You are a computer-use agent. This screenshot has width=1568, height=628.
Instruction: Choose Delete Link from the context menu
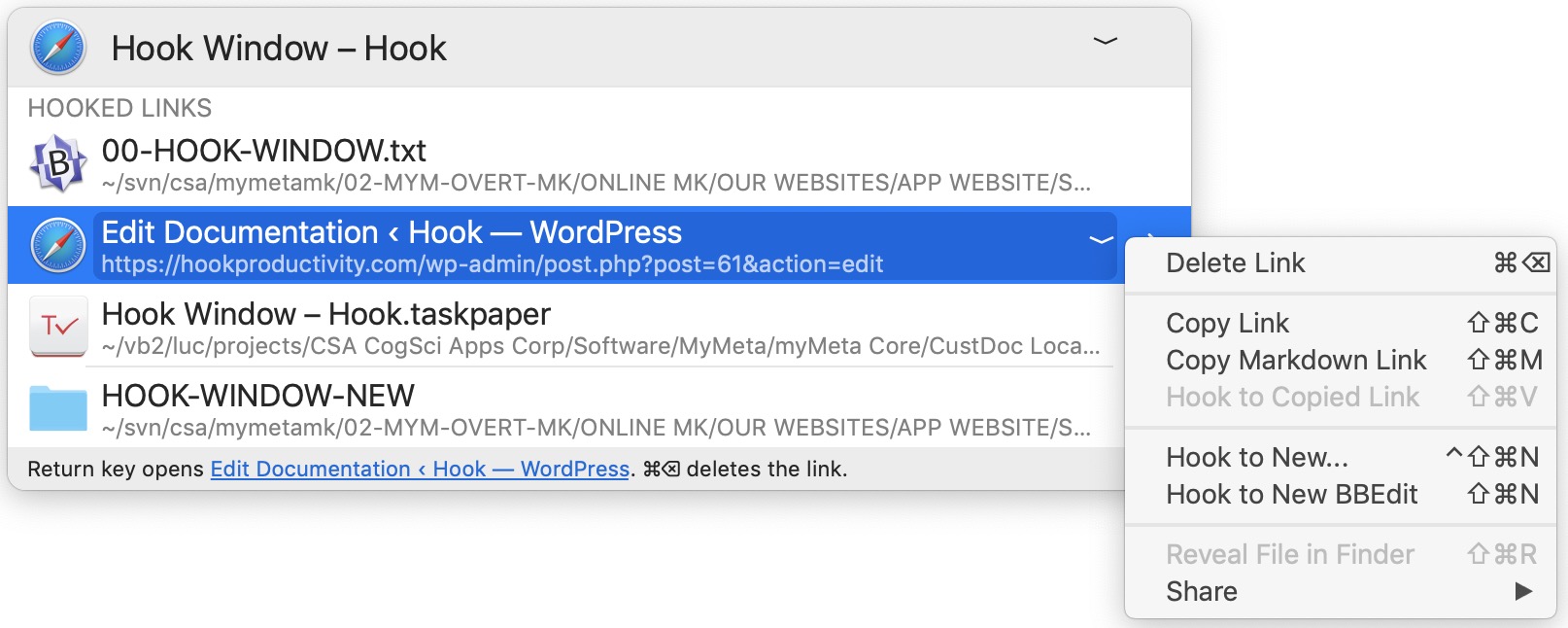[1235, 263]
